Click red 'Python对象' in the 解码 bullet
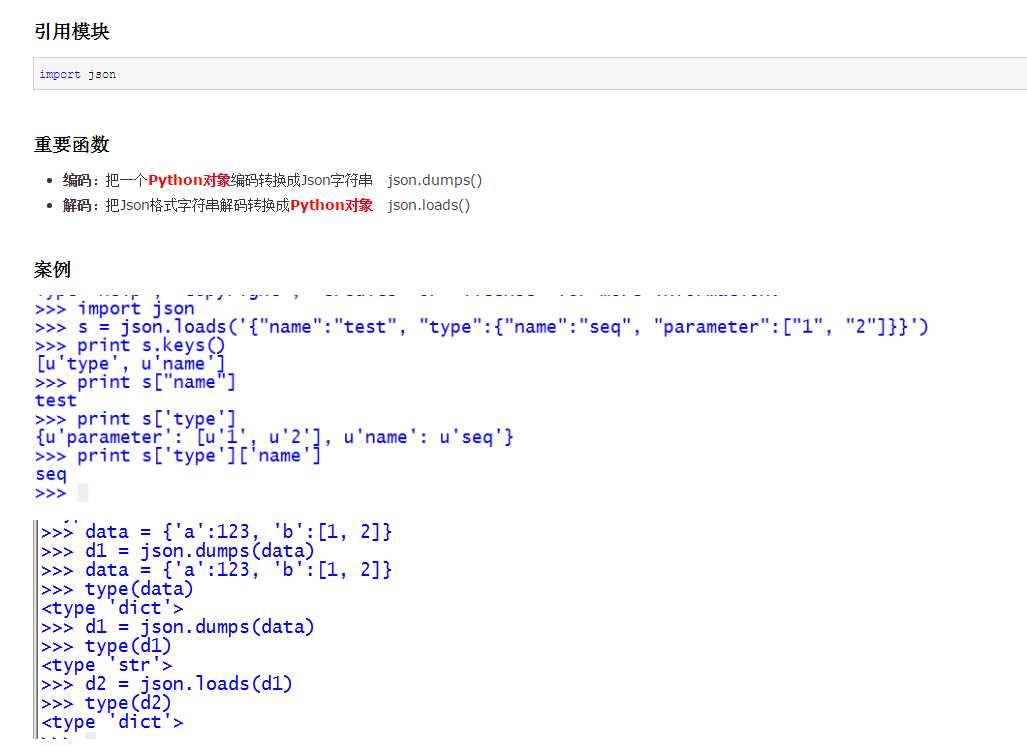 331,205
